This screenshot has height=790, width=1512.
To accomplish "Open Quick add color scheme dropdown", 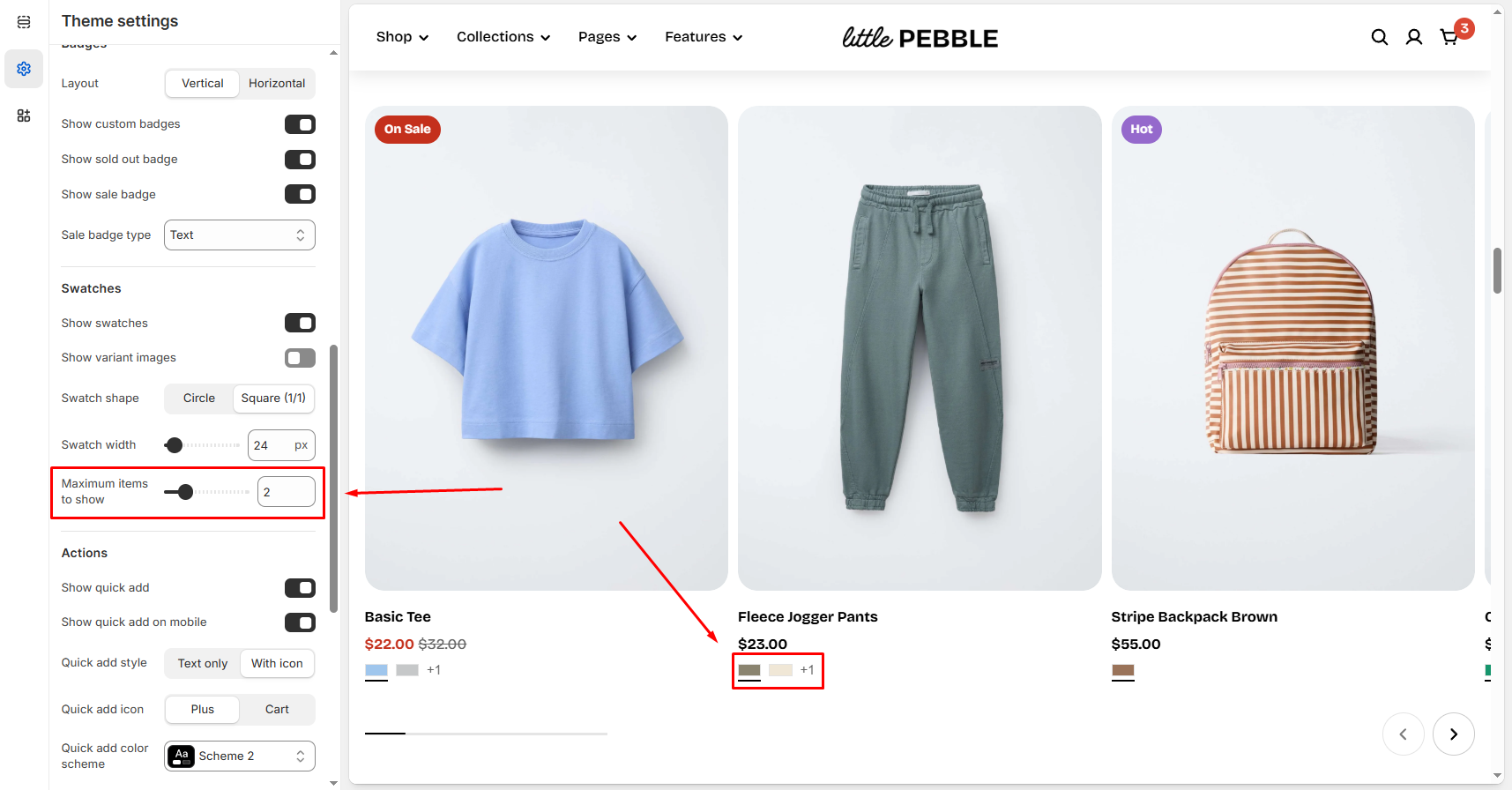I will (x=239, y=756).
